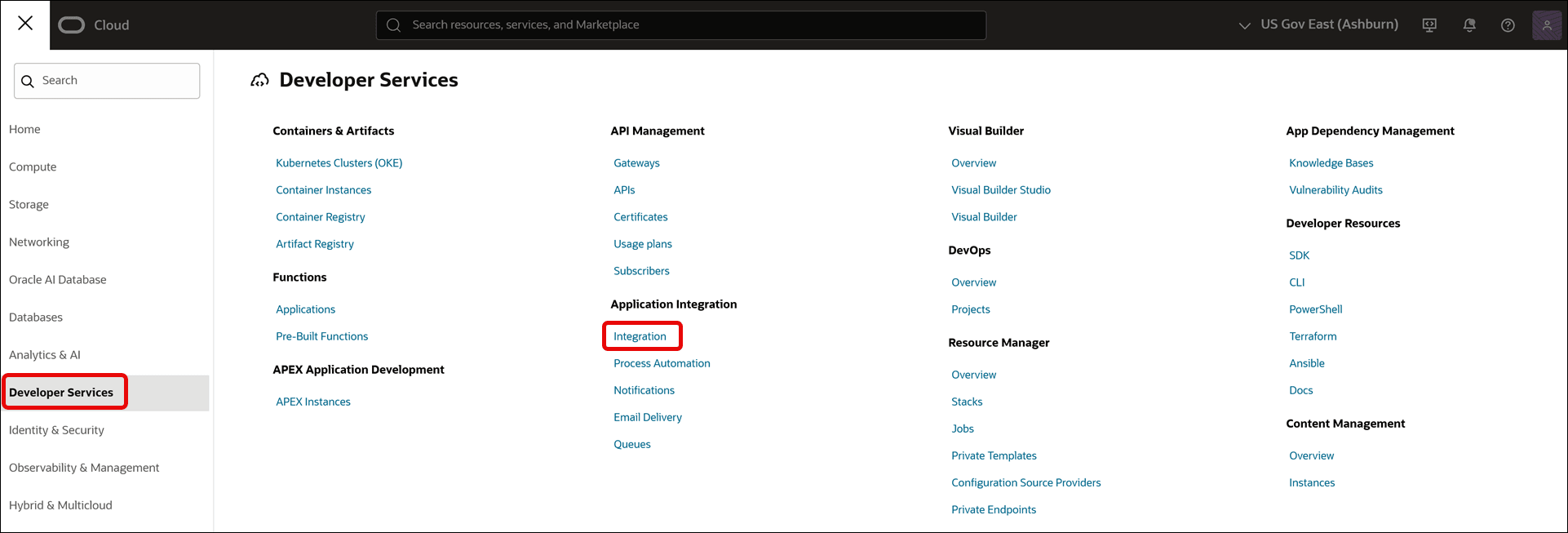
Task: Open Pre-Built Functions link
Action: (322, 336)
